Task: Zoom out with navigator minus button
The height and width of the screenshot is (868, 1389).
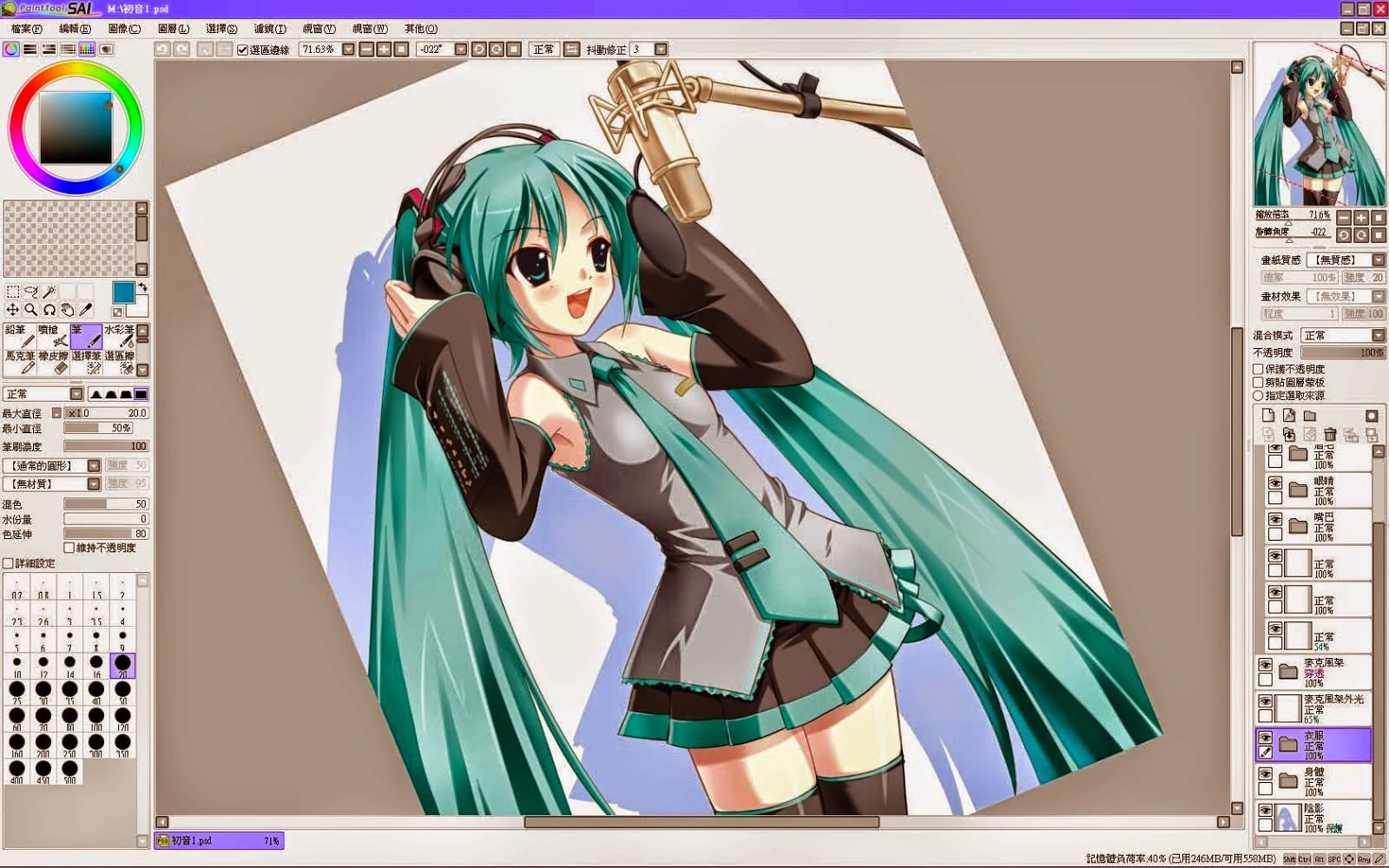Action: coord(1344,218)
